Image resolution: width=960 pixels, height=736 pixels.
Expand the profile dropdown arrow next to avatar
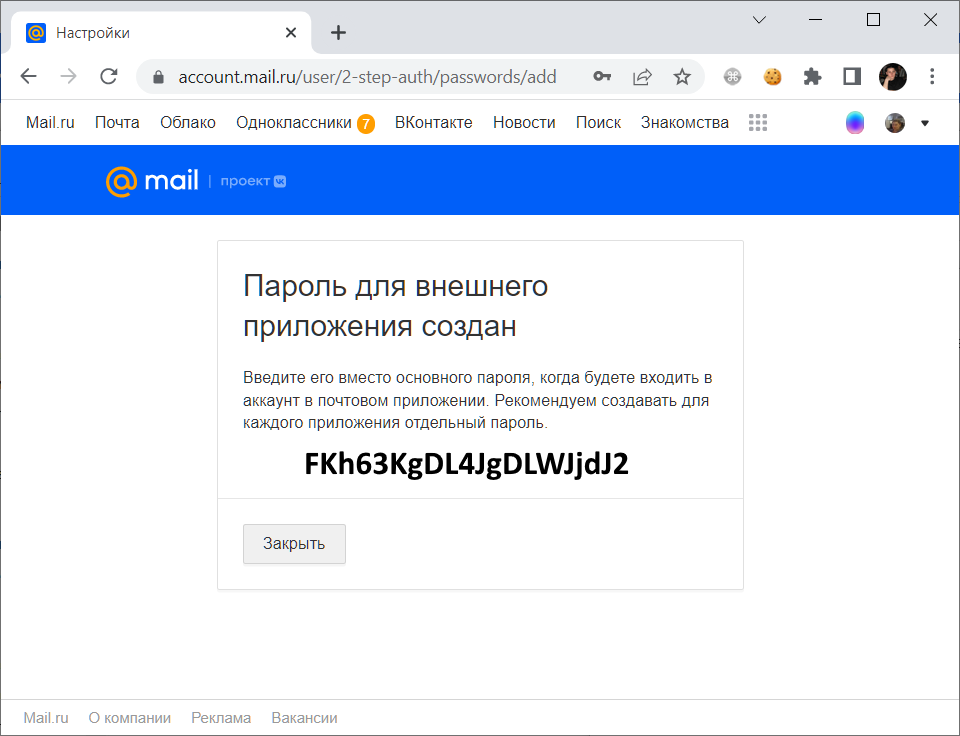point(925,122)
